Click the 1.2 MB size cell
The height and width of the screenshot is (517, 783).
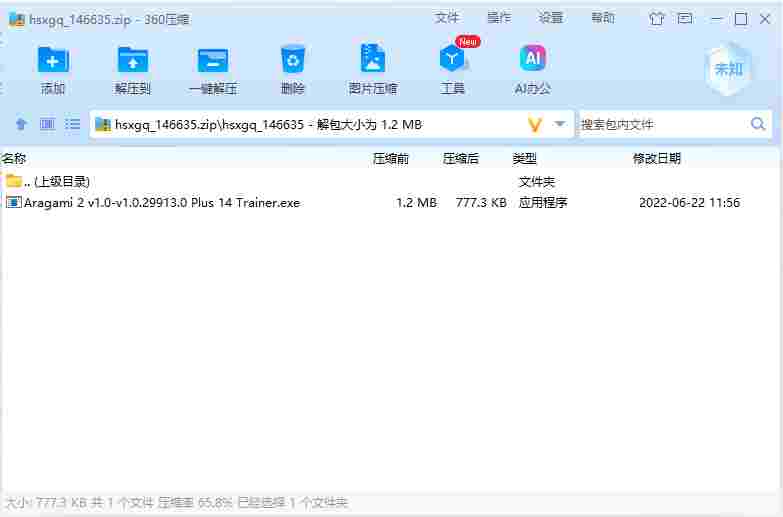[x=416, y=203]
